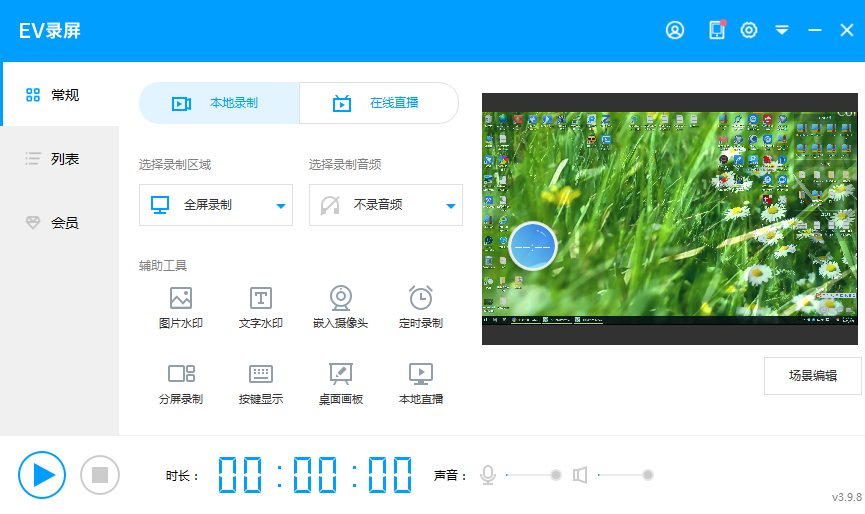Open the title bar dropdown menu arrow

(x=782, y=30)
